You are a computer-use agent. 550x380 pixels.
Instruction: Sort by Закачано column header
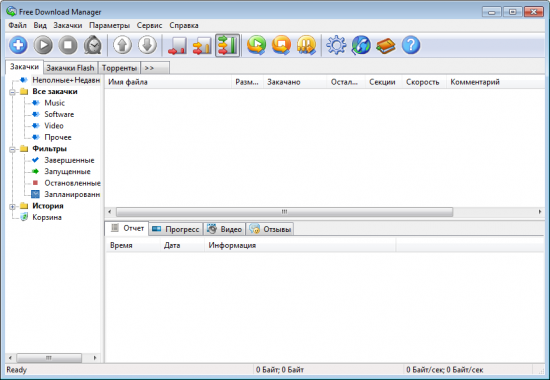click(x=295, y=82)
